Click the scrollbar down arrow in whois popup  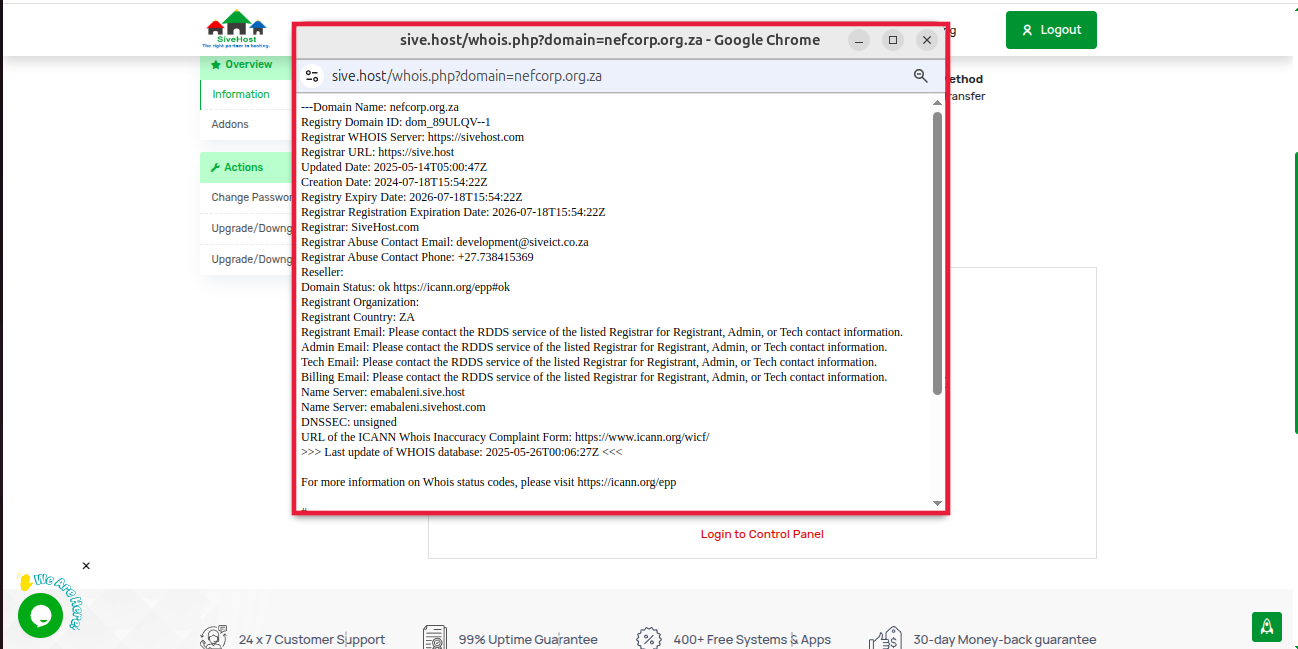tap(937, 503)
